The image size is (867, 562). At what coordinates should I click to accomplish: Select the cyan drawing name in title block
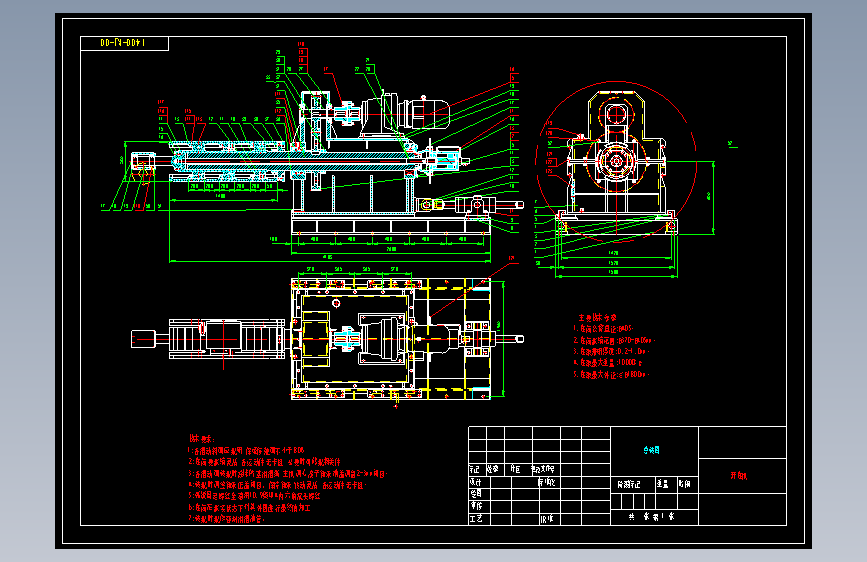tap(651, 450)
